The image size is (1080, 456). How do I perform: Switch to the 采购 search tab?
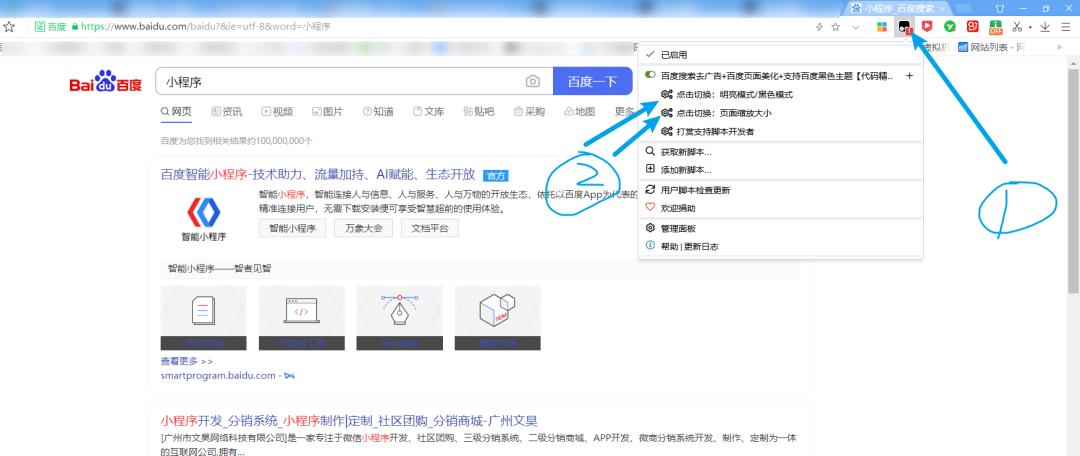(x=529, y=112)
